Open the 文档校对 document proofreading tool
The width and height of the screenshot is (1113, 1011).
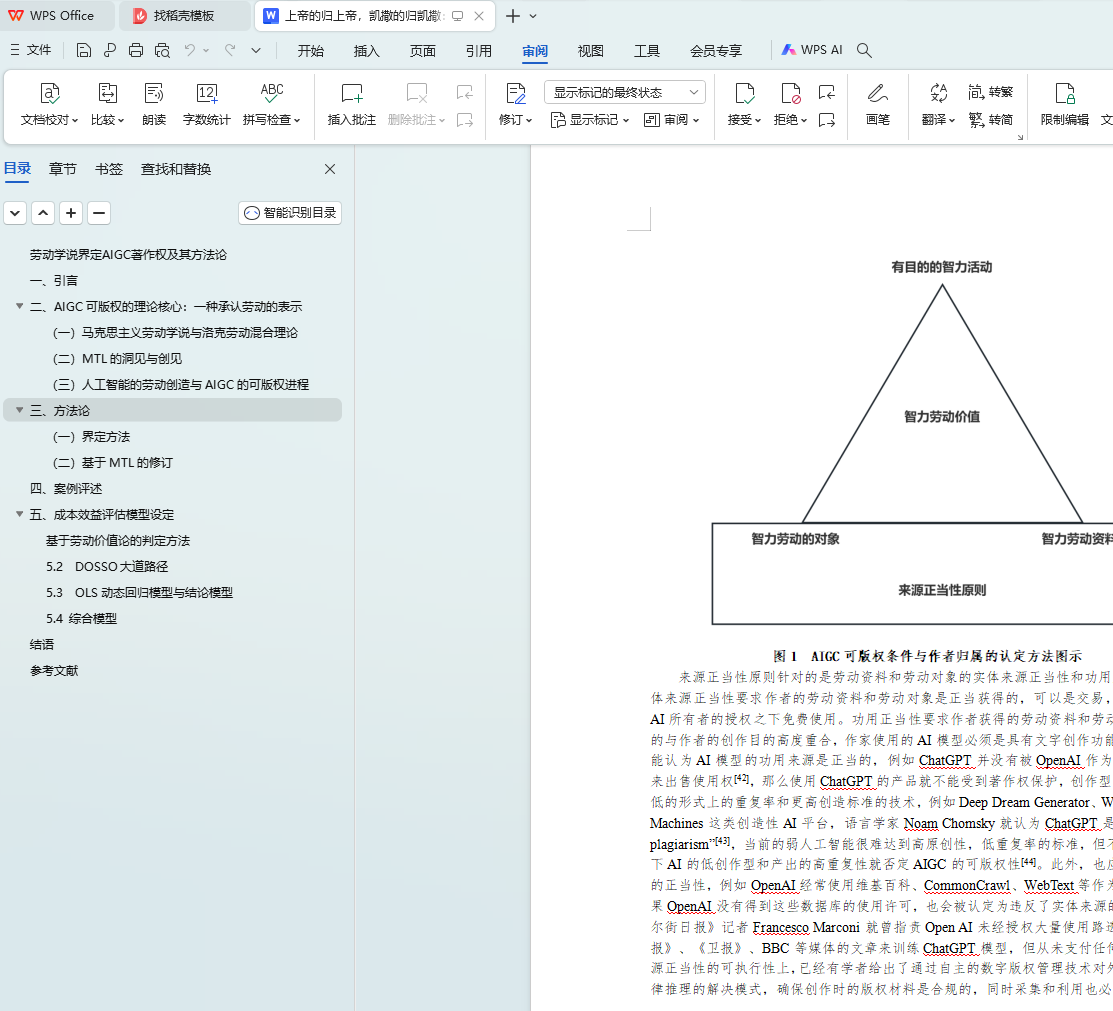(49, 104)
